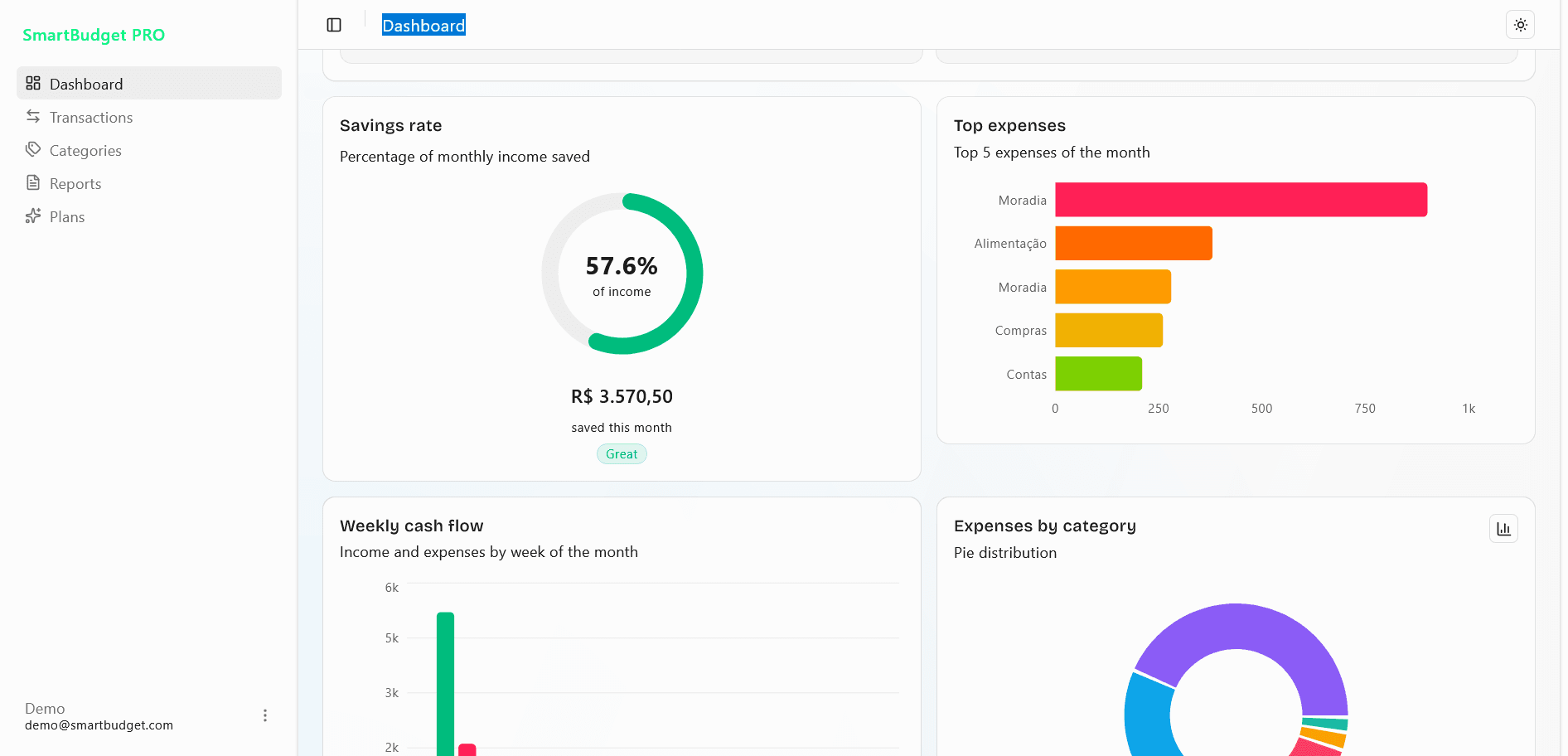Image resolution: width=1568 pixels, height=756 pixels.
Task: Click the 57.6% savings value
Action: point(622,266)
